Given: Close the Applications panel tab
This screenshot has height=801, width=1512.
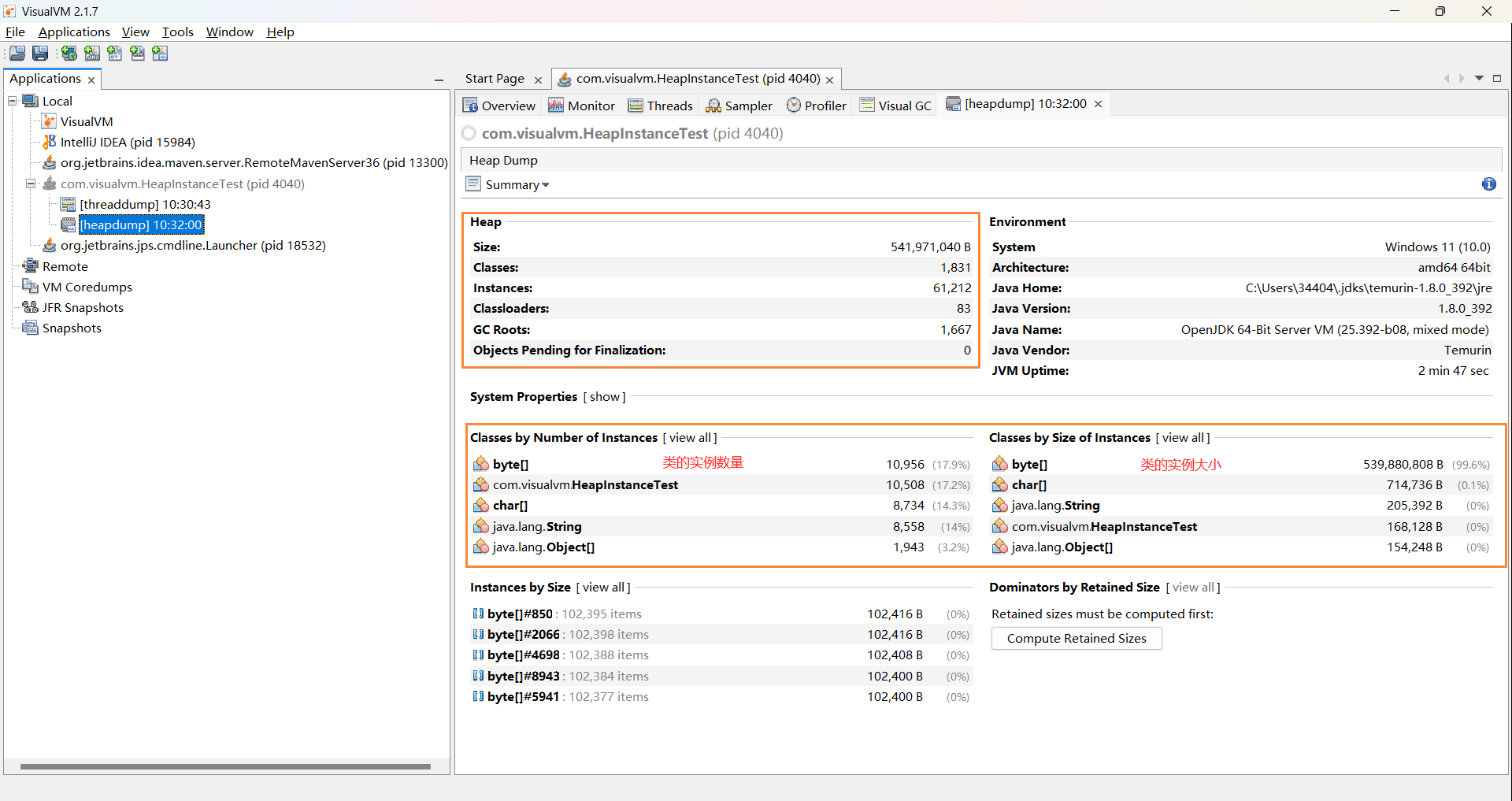Looking at the screenshot, I should click(x=91, y=80).
